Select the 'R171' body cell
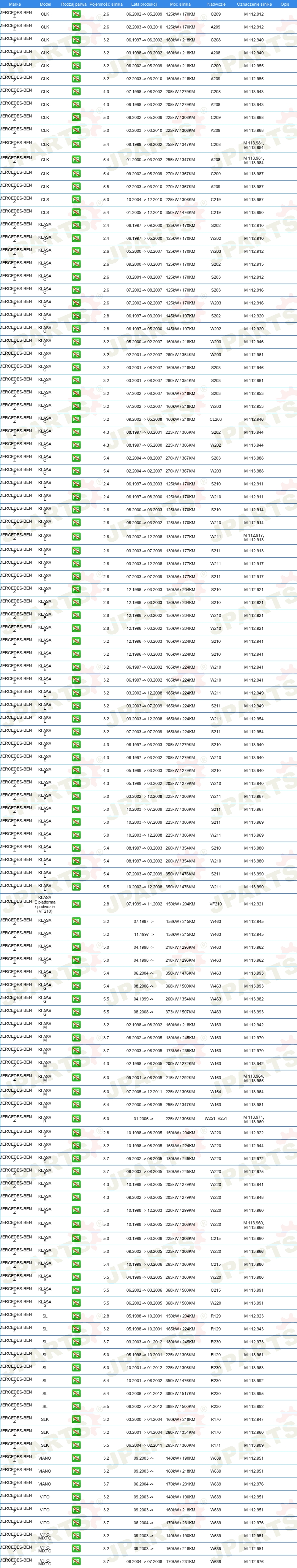Screen dimensions: 297x1568 [x=216, y=1445]
